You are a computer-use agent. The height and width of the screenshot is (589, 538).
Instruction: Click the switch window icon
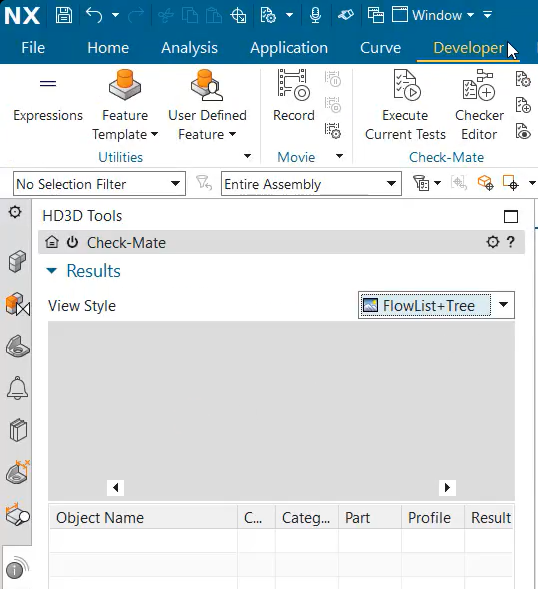[376, 15]
